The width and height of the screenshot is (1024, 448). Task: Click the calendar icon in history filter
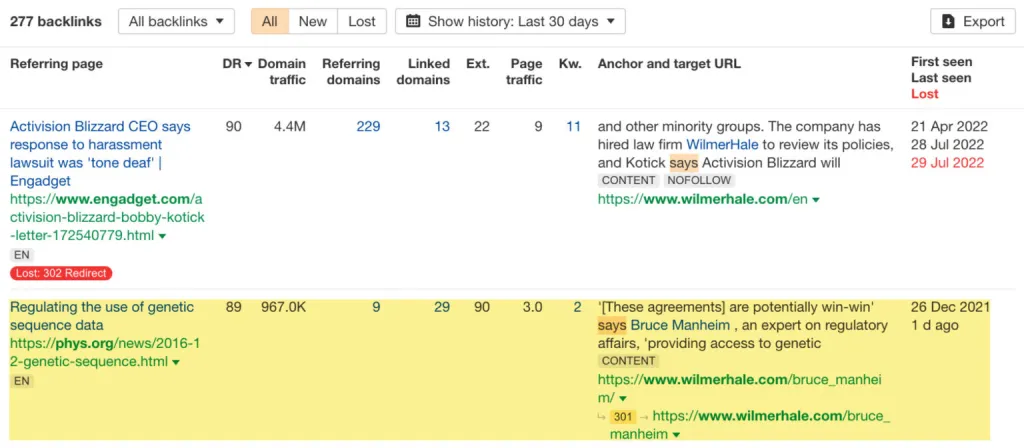coord(413,21)
